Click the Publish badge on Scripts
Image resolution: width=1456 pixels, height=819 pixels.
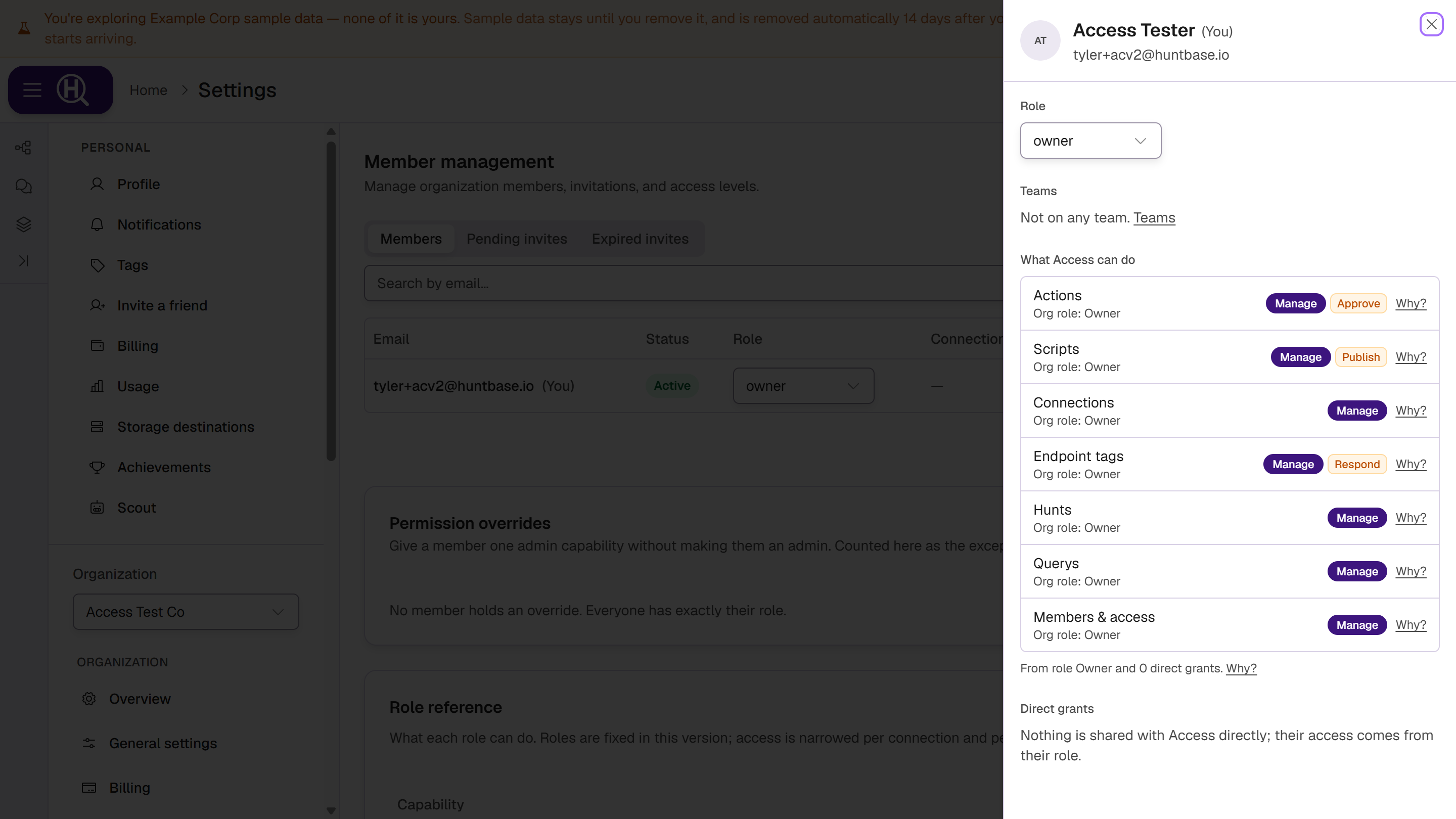click(x=1360, y=357)
